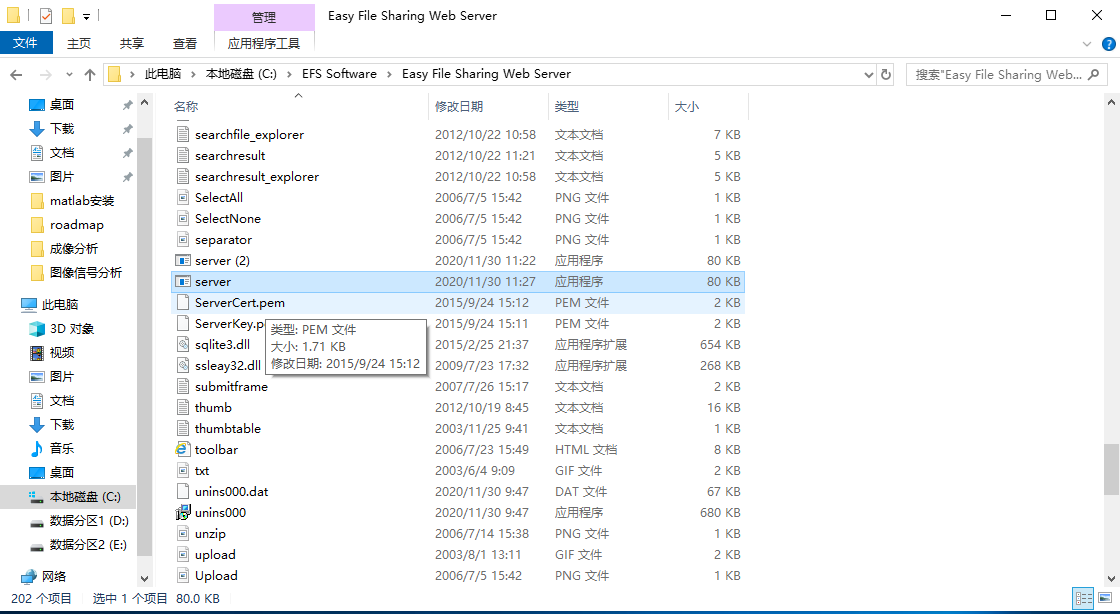Click the Back navigation arrow

[x=16, y=74]
